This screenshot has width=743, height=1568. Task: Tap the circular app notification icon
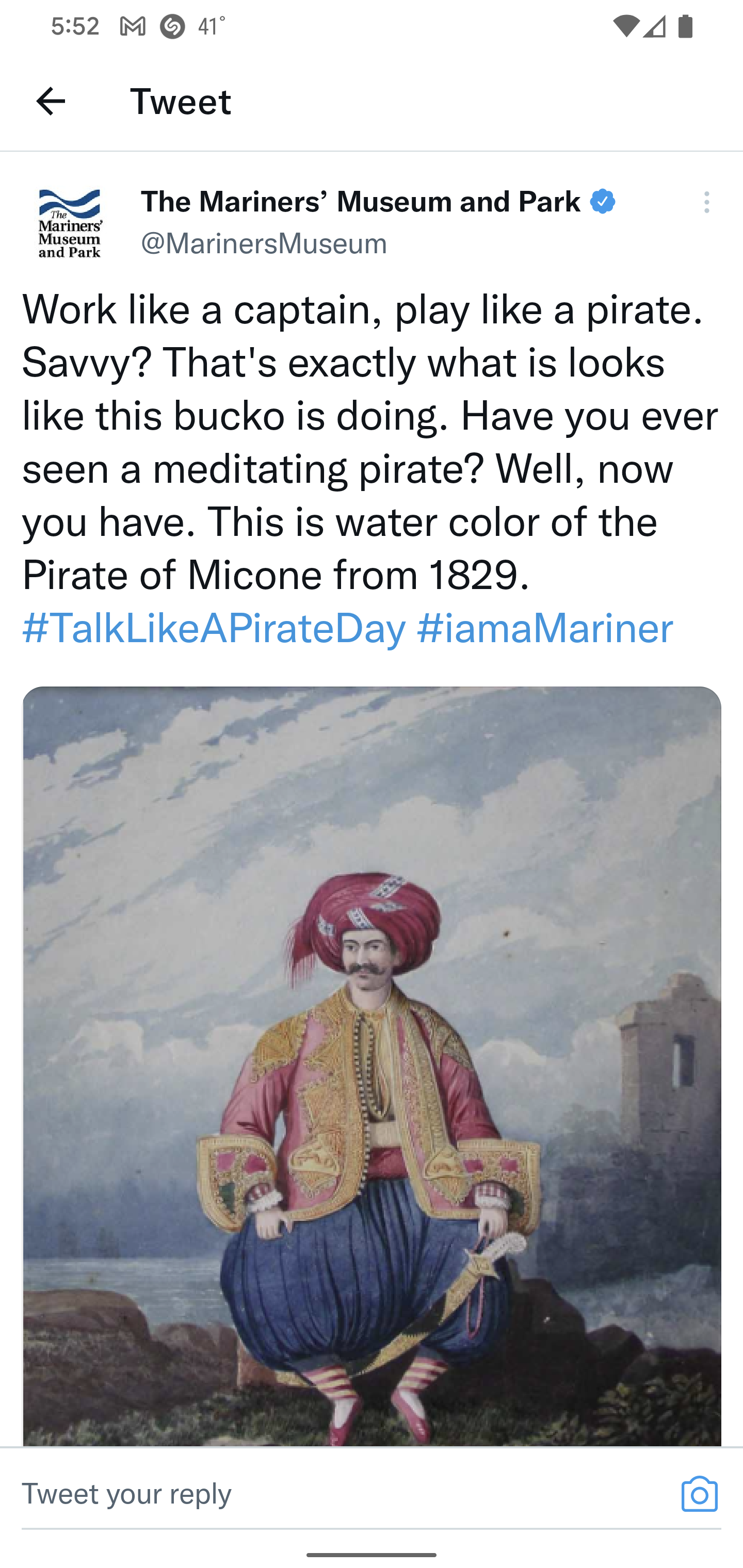coord(172,27)
